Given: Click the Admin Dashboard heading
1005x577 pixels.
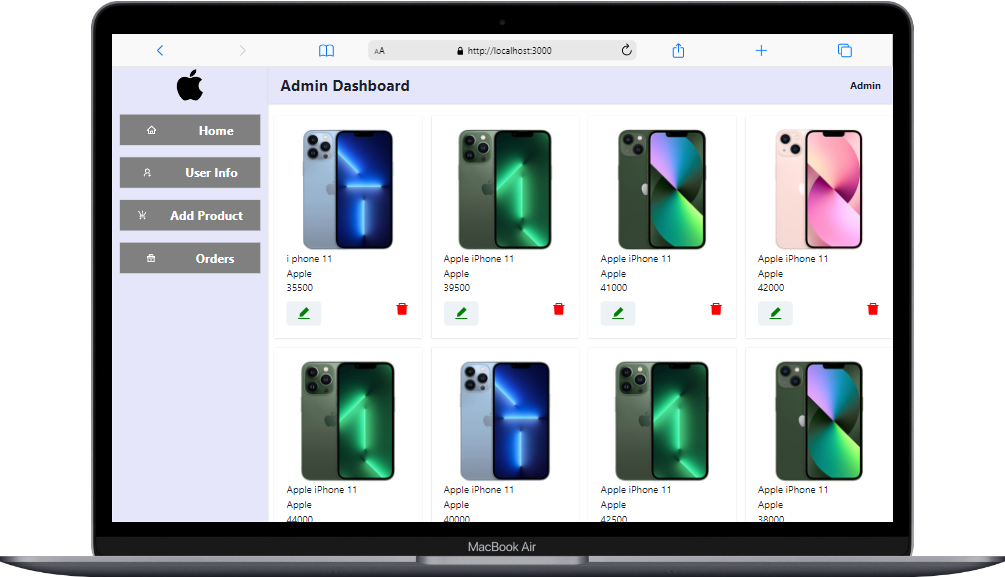Looking at the screenshot, I should [345, 86].
